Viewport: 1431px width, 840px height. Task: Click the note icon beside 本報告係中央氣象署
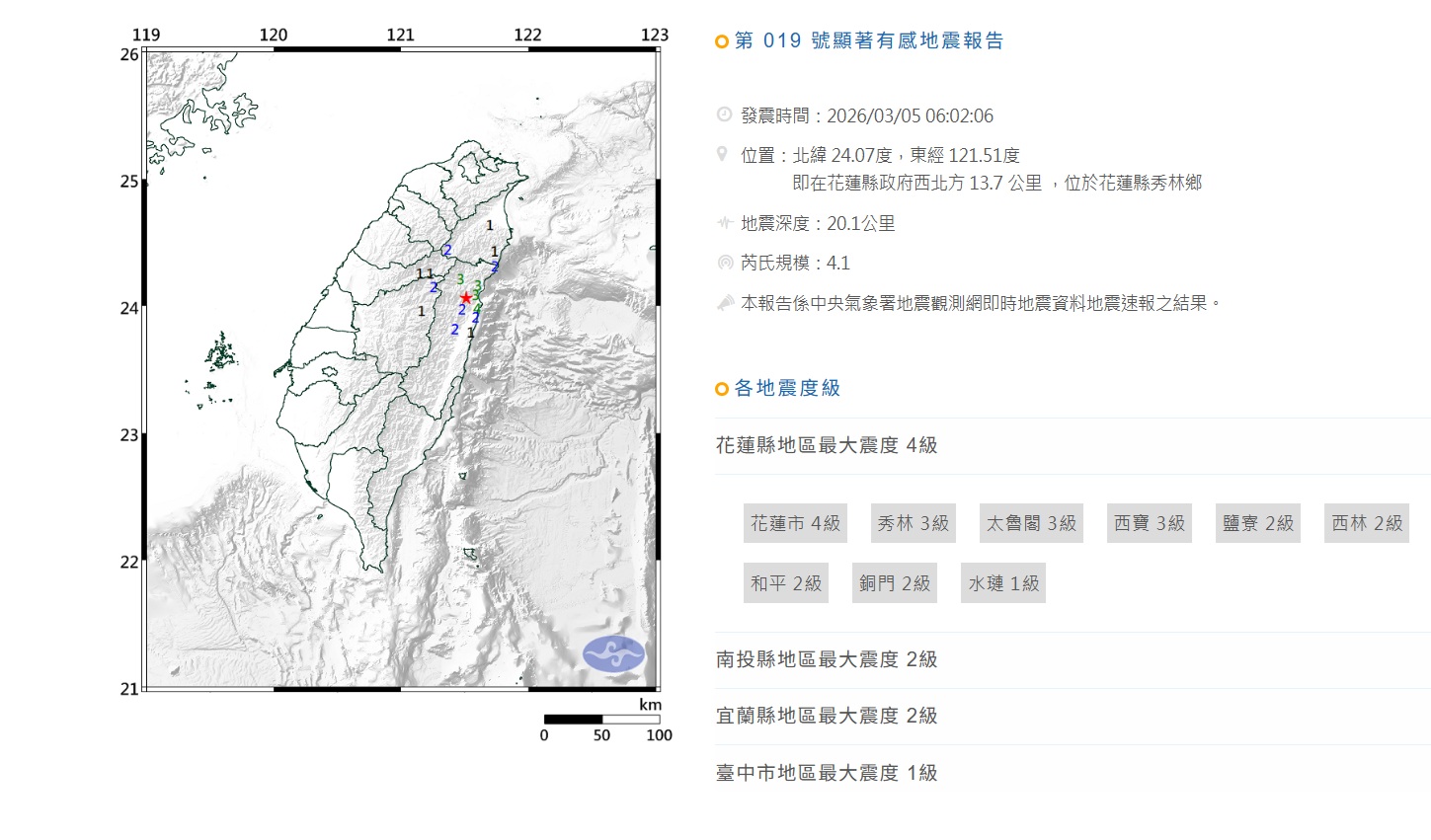tap(724, 303)
